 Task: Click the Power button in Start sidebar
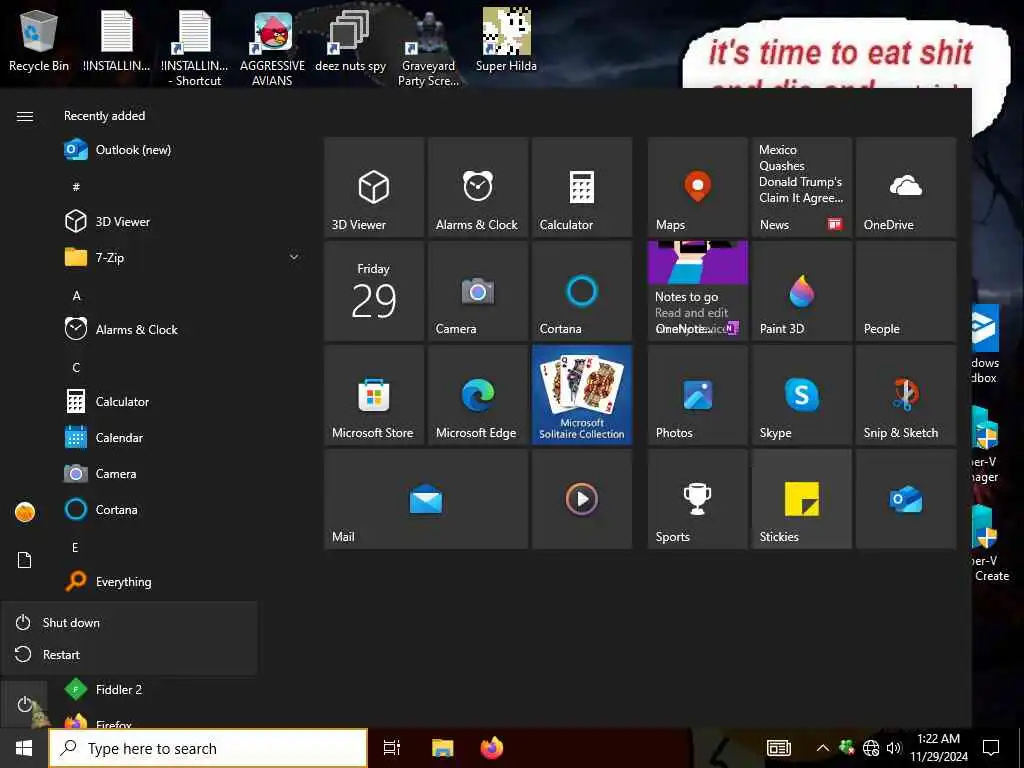24,705
